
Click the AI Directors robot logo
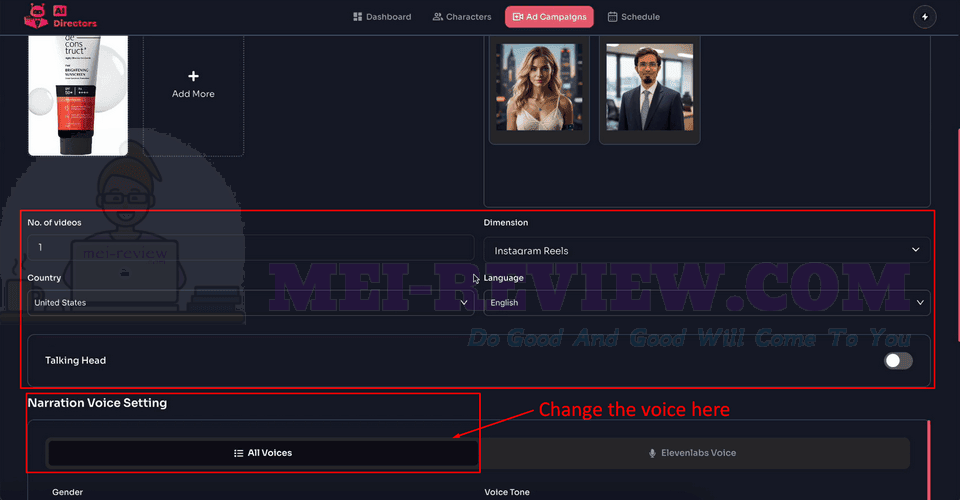tap(36, 17)
